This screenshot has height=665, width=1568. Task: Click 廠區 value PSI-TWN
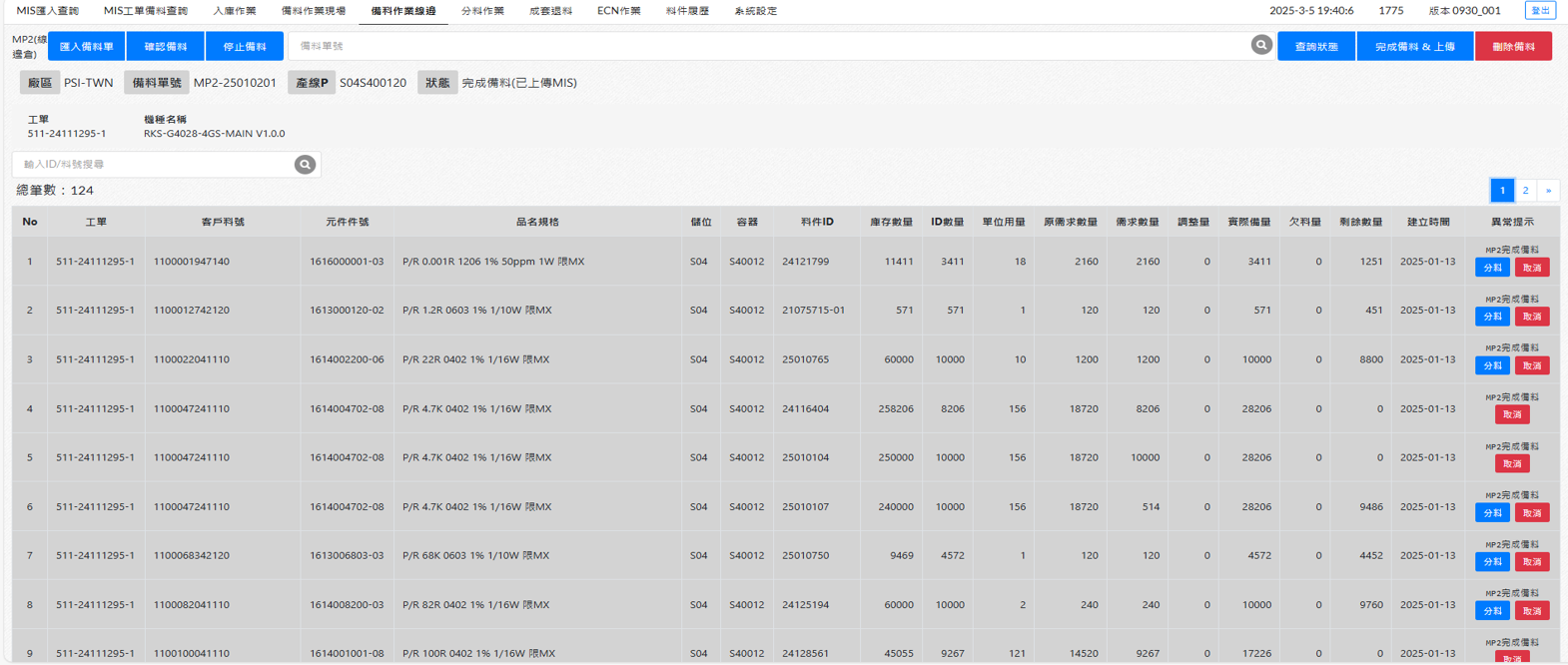tap(88, 83)
